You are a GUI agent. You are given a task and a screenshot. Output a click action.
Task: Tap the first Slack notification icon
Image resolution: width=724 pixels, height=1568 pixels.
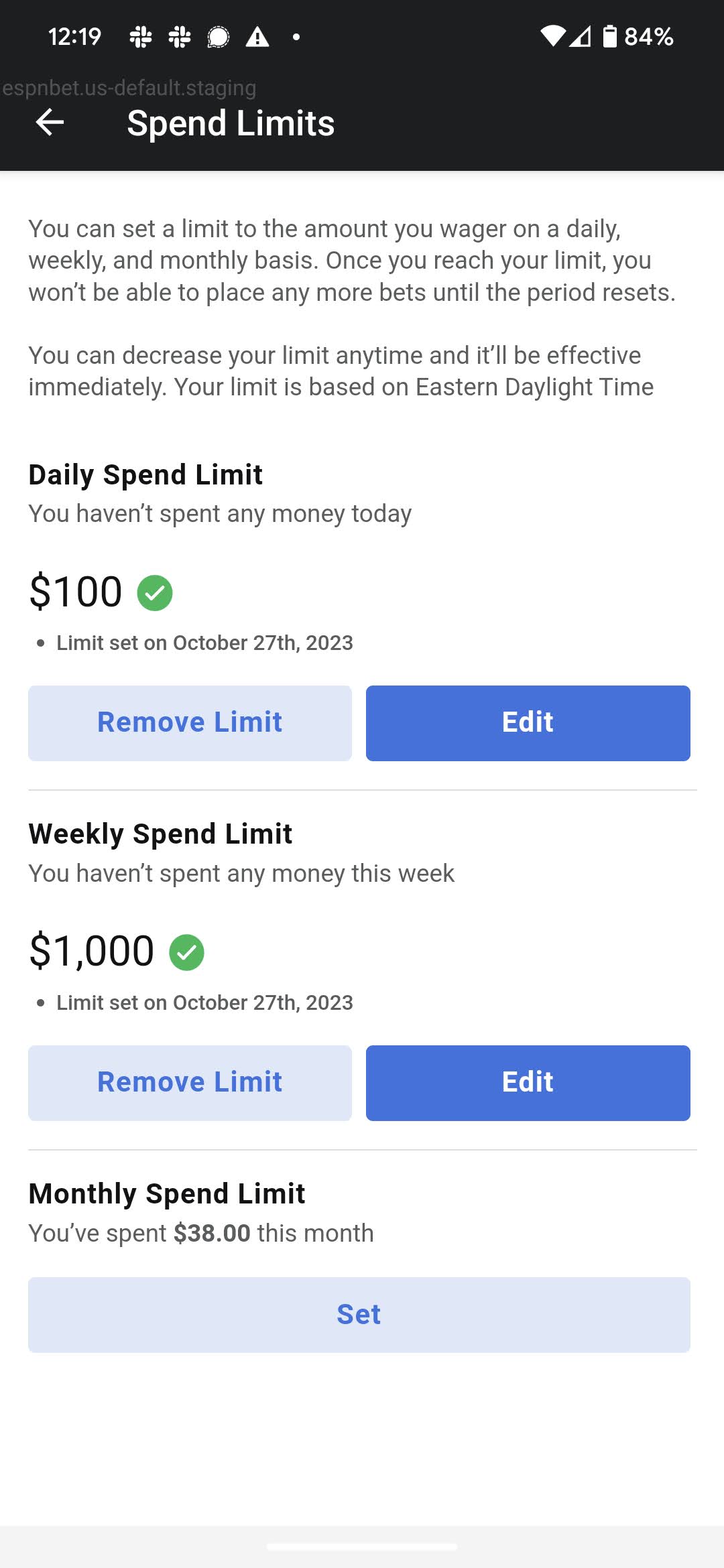(x=141, y=37)
